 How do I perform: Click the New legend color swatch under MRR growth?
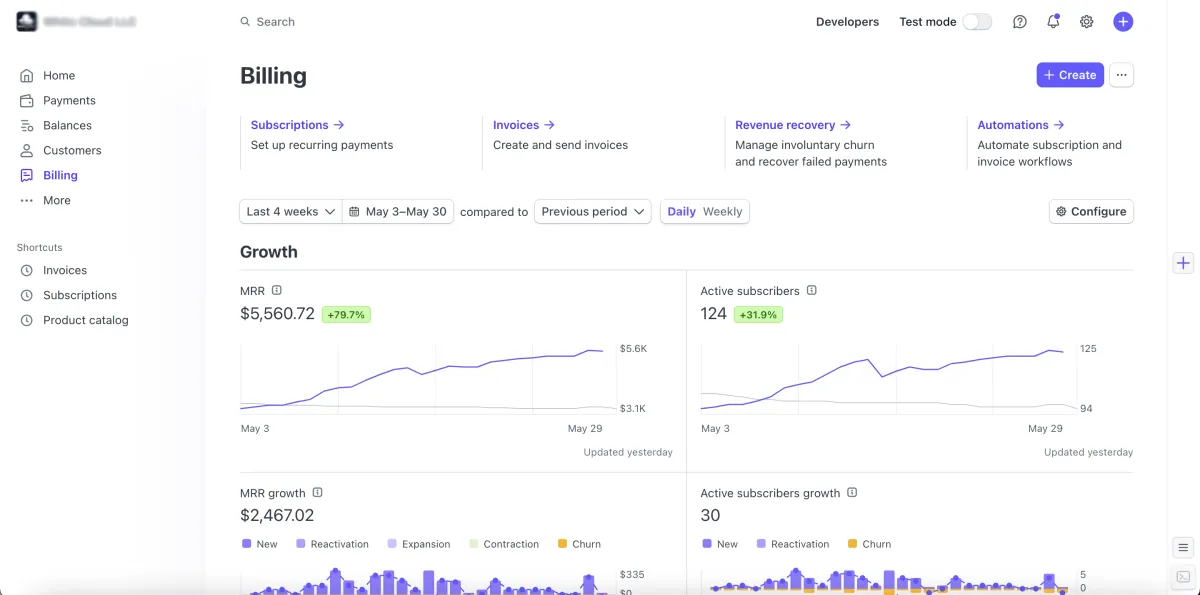click(x=247, y=544)
